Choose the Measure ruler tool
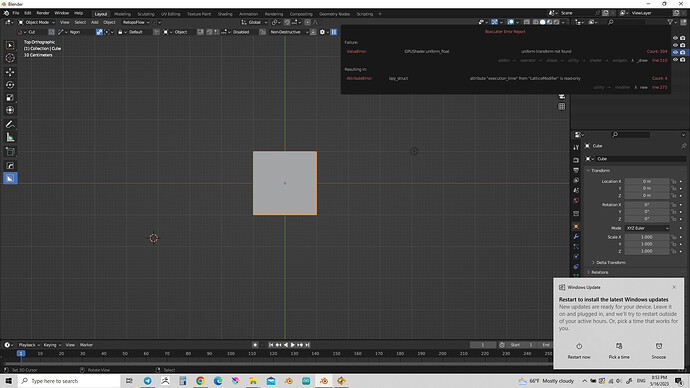Viewport: 690px width, 388px height. tap(10, 138)
